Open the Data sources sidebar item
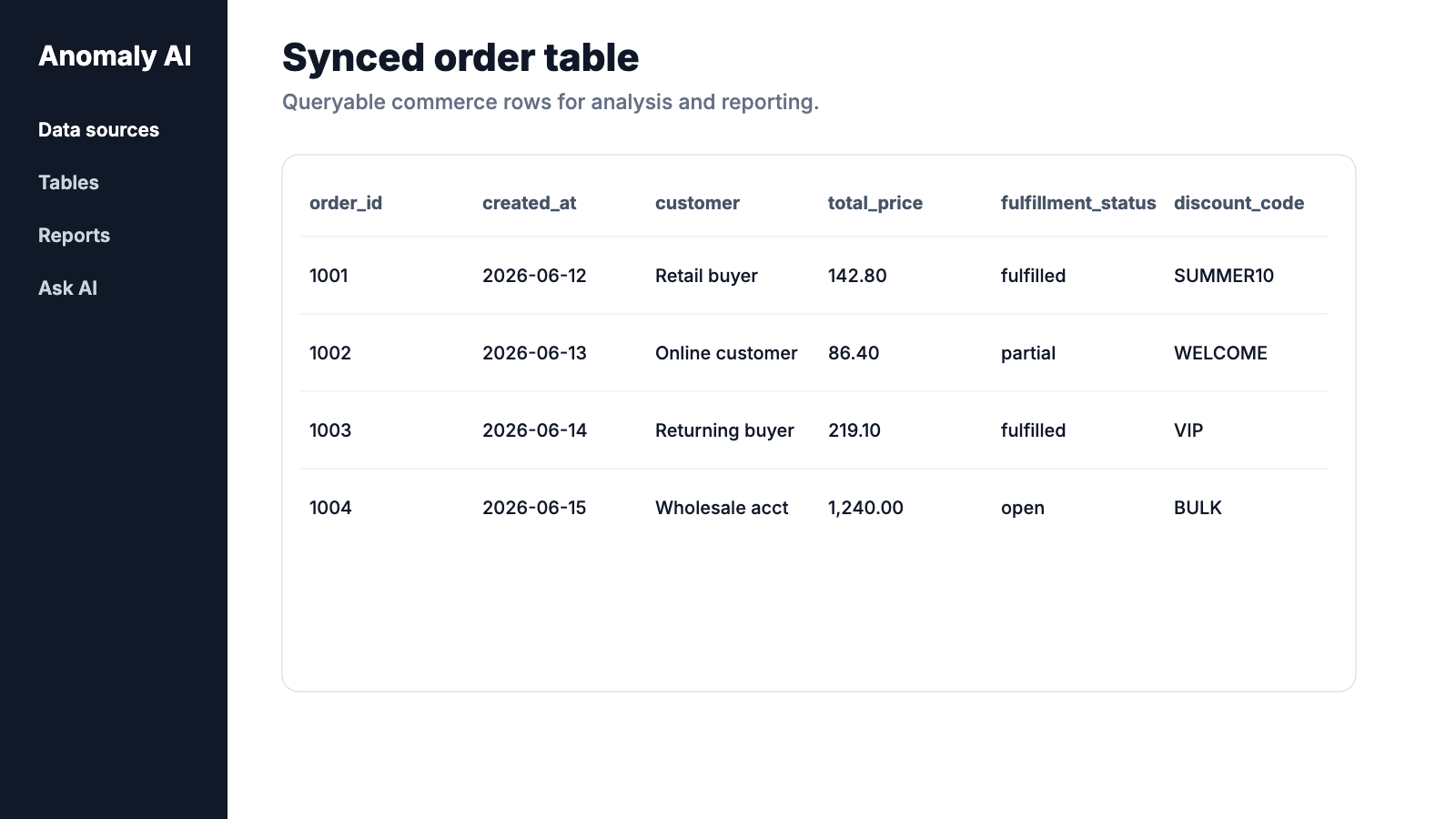Screen dimensions: 1456x819 click(98, 130)
